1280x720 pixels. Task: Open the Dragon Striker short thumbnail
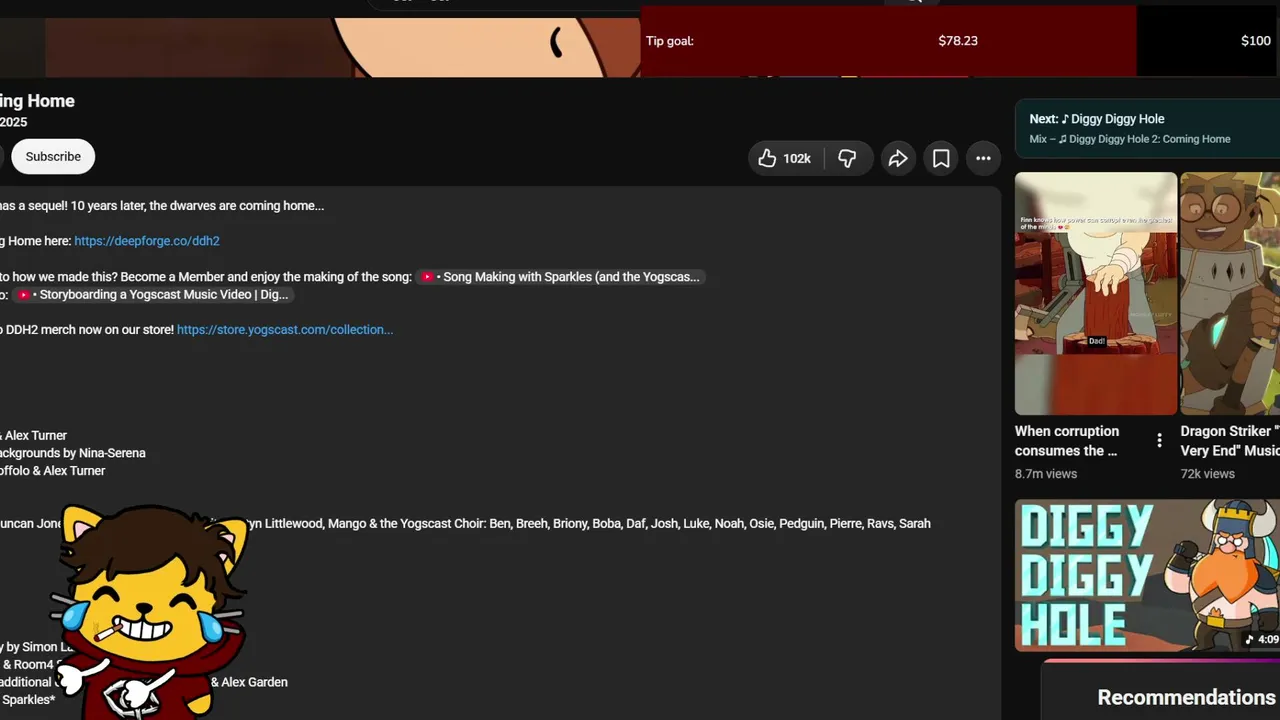click(x=1230, y=293)
